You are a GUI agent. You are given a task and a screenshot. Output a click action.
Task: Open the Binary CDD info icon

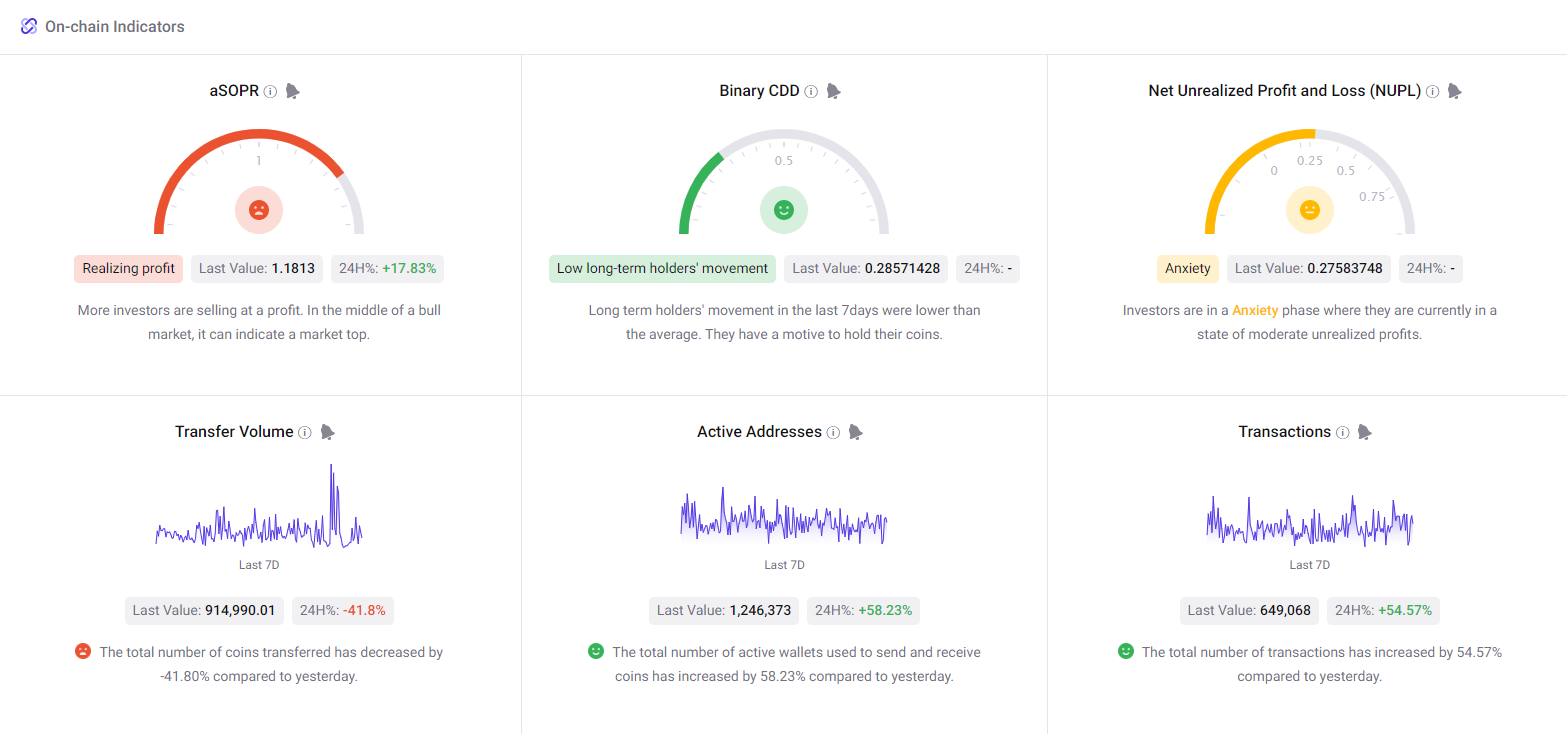pyautogui.click(x=811, y=91)
